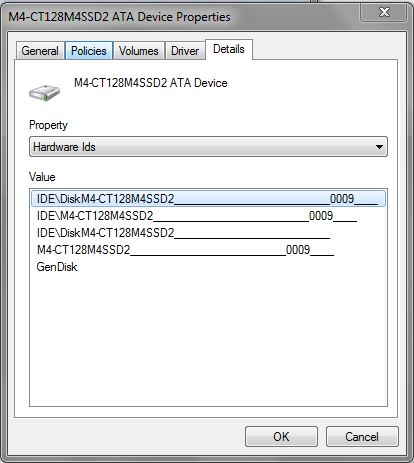
Task: Close the Device Properties window
Action: [x=384, y=12]
